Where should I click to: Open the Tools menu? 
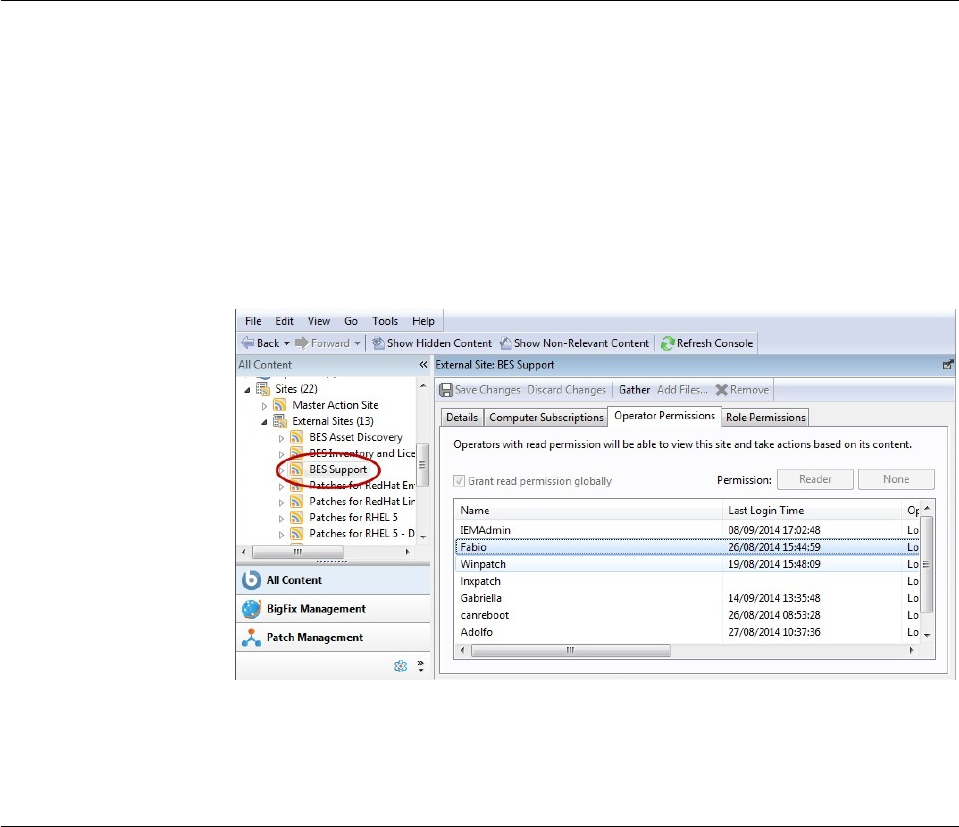pyautogui.click(x=385, y=321)
